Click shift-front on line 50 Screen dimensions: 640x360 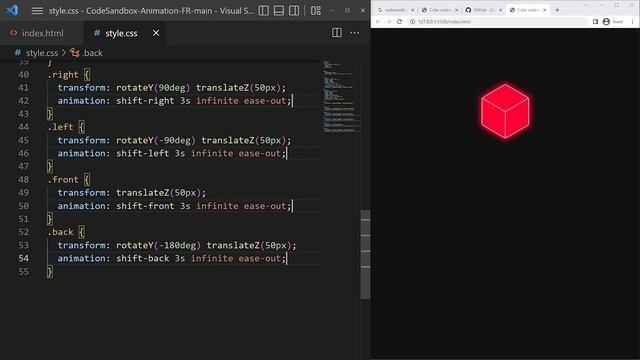[145, 206]
